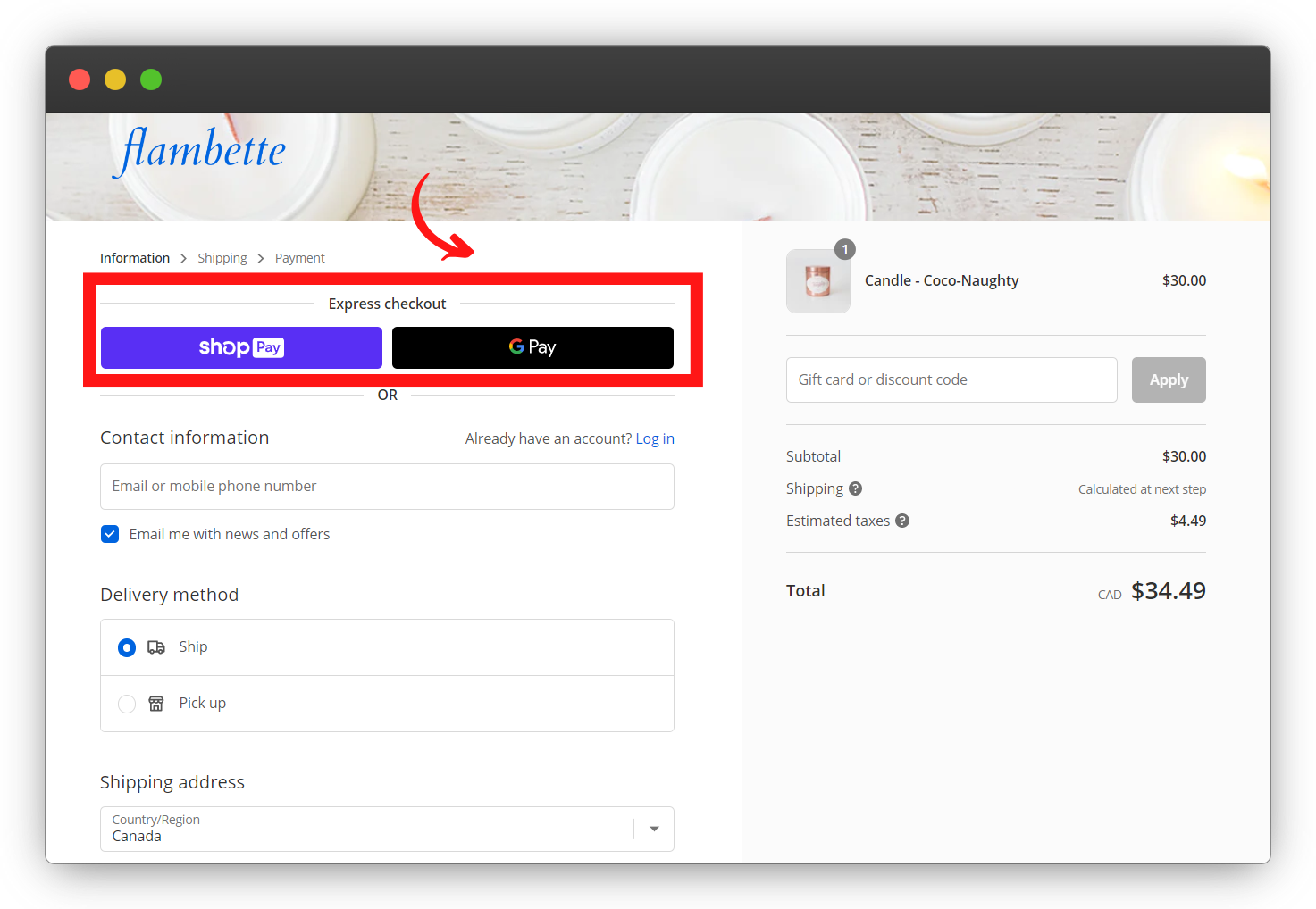The height and width of the screenshot is (909, 1316).
Task: Apply the gift card or discount code
Action: (x=1169, y=379)
